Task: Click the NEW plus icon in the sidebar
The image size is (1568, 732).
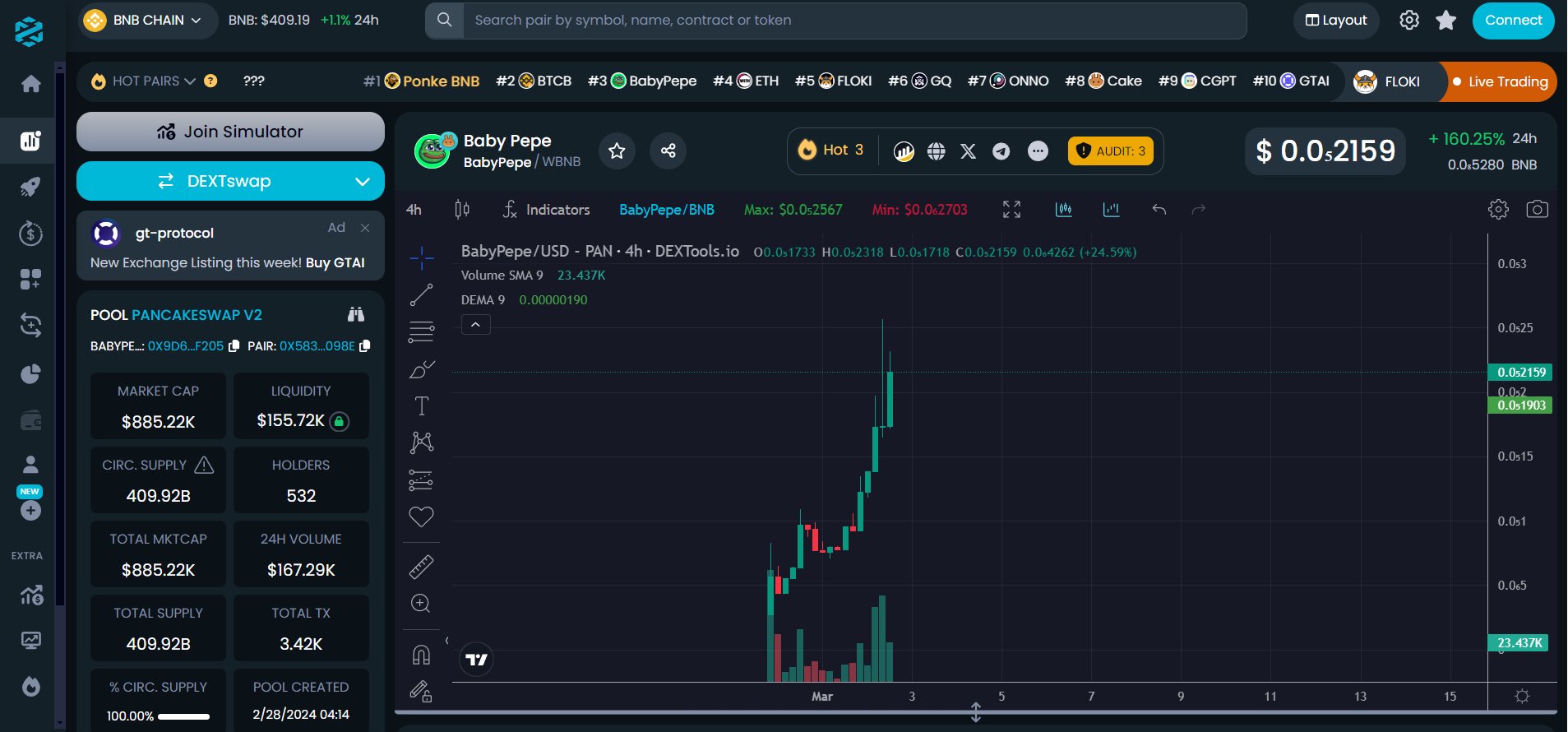Action: 30,511
